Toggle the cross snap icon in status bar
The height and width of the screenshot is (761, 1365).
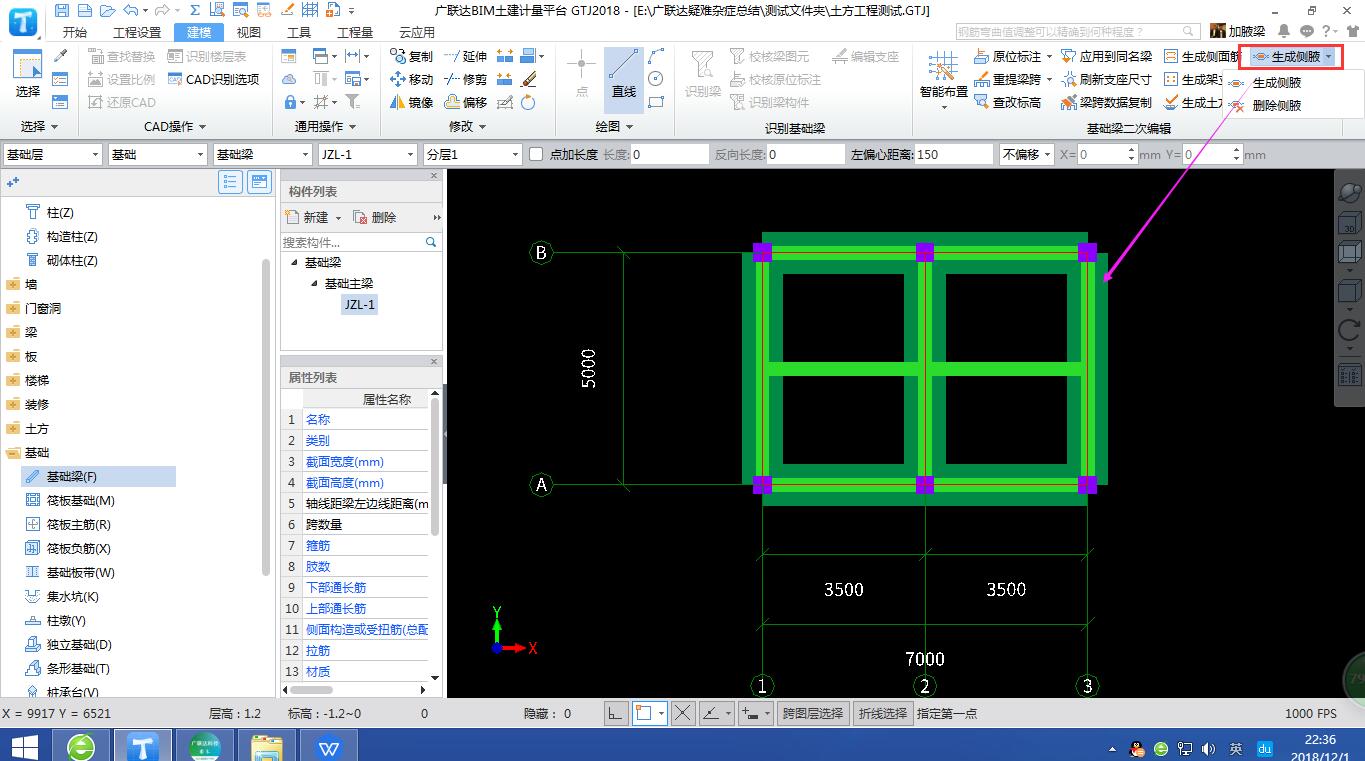click(x=683, y=713)
